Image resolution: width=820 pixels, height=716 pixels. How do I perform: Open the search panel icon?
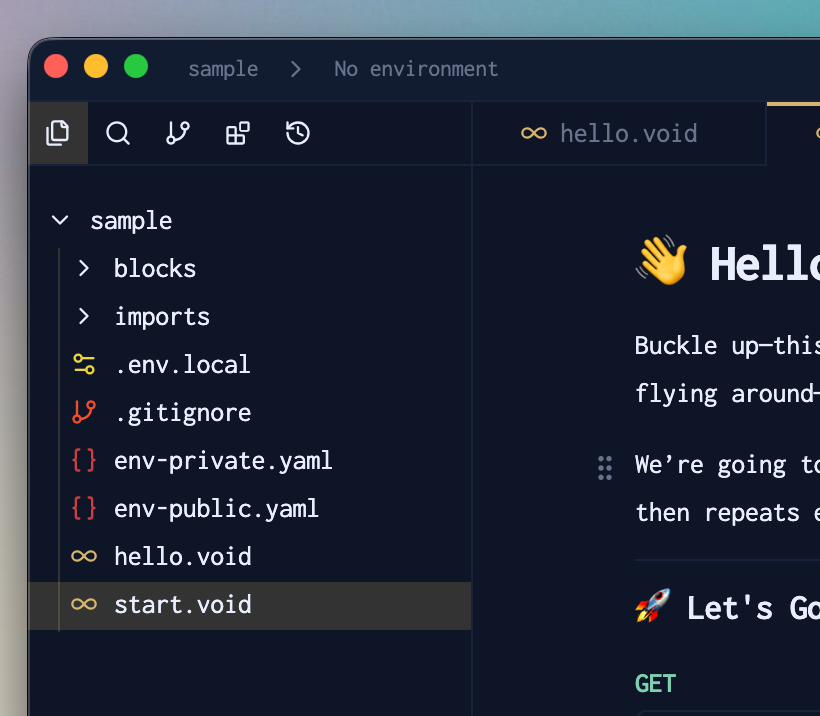(118, 133)
